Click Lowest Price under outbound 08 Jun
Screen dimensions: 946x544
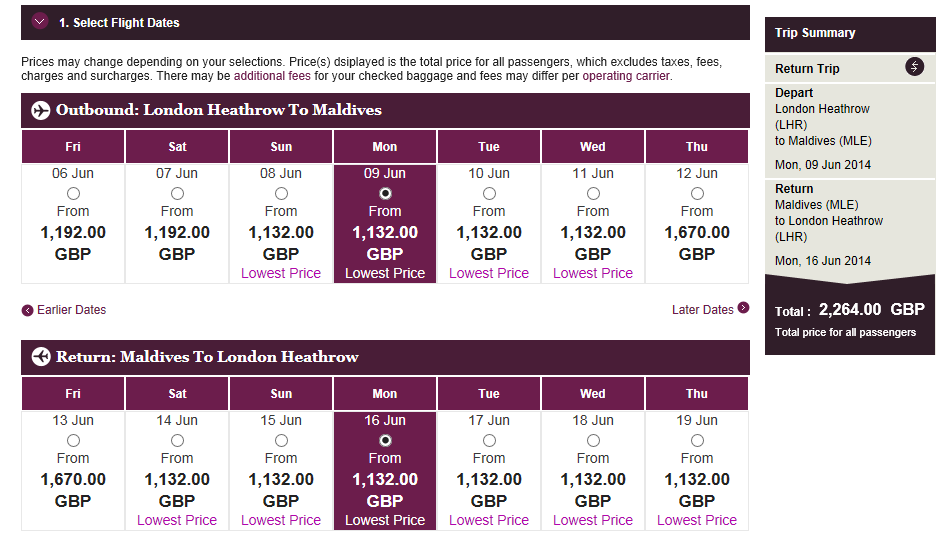(281, 273)
